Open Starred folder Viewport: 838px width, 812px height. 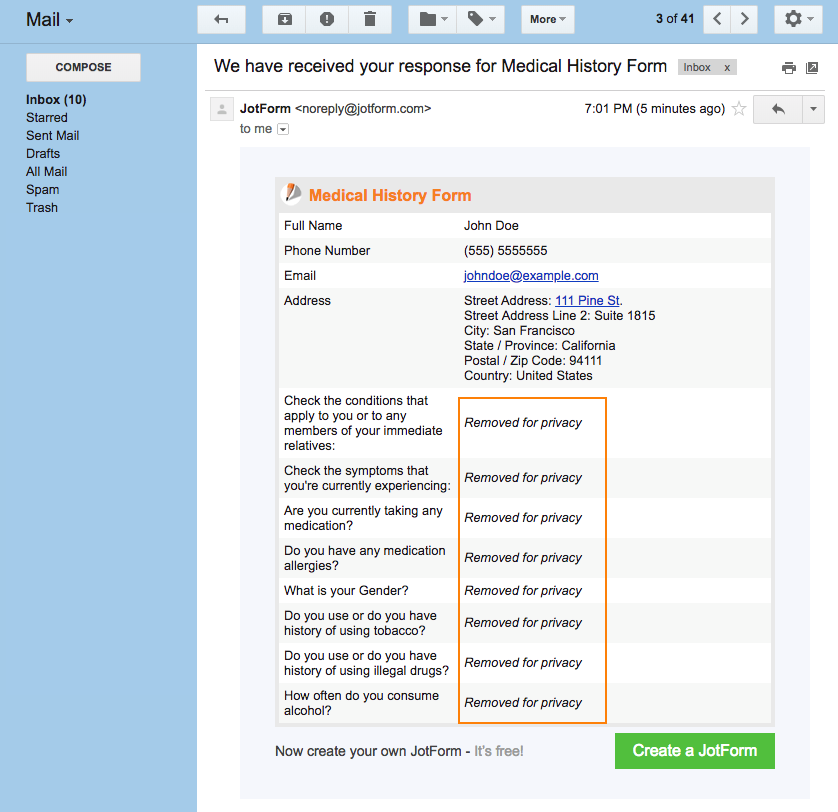coord(47,118)
